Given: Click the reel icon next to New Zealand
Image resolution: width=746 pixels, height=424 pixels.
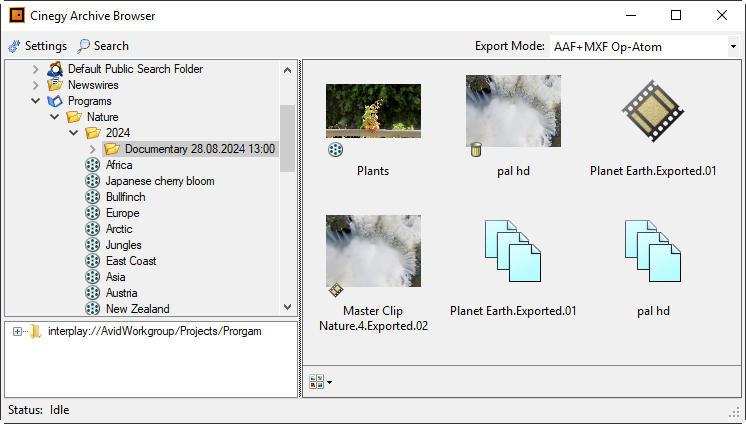Looking at the screenshot, I should 92,309.
